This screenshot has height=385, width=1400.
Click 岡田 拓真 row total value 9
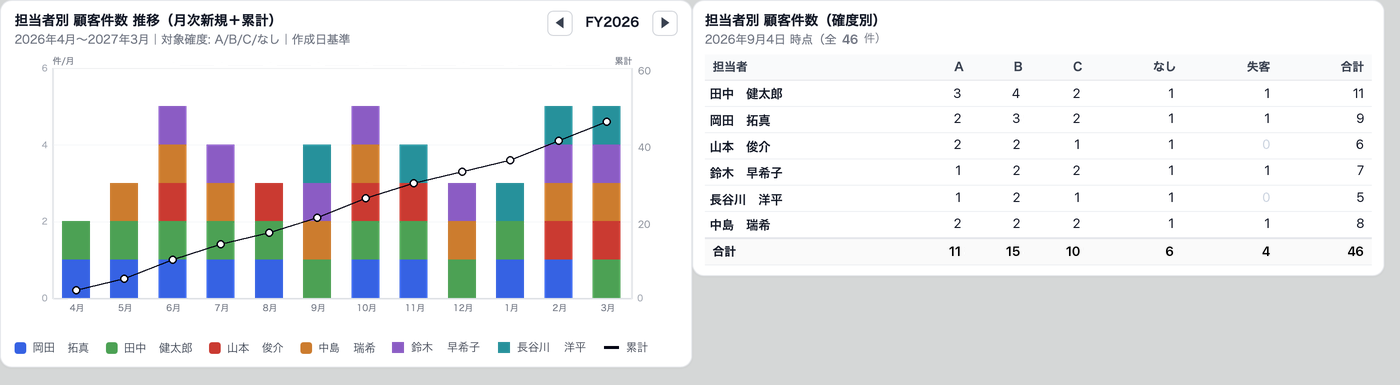click(x=1360, y=120)
